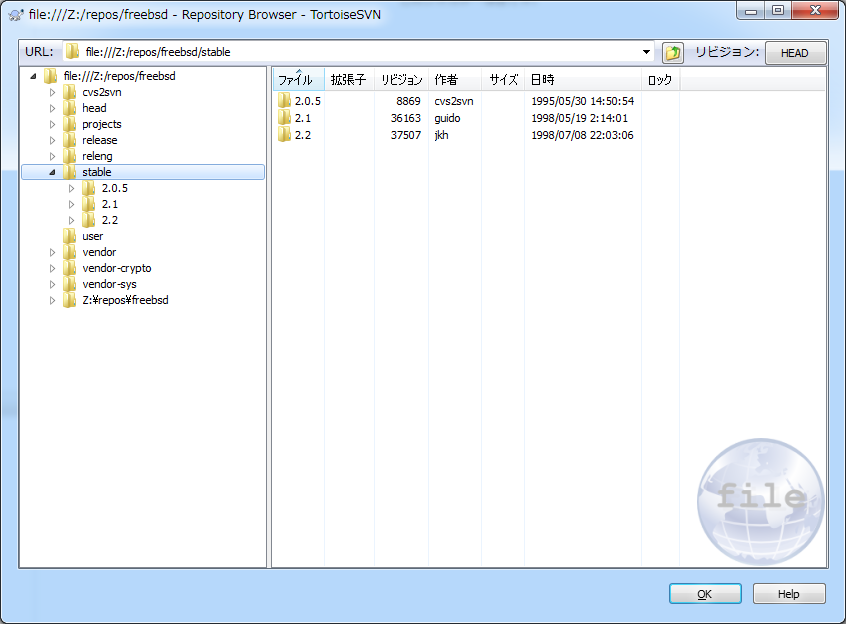This screenshot has height=624, width=846.
Task: Click the releng folder icon in the tree
Action: [x=70, y=156]
